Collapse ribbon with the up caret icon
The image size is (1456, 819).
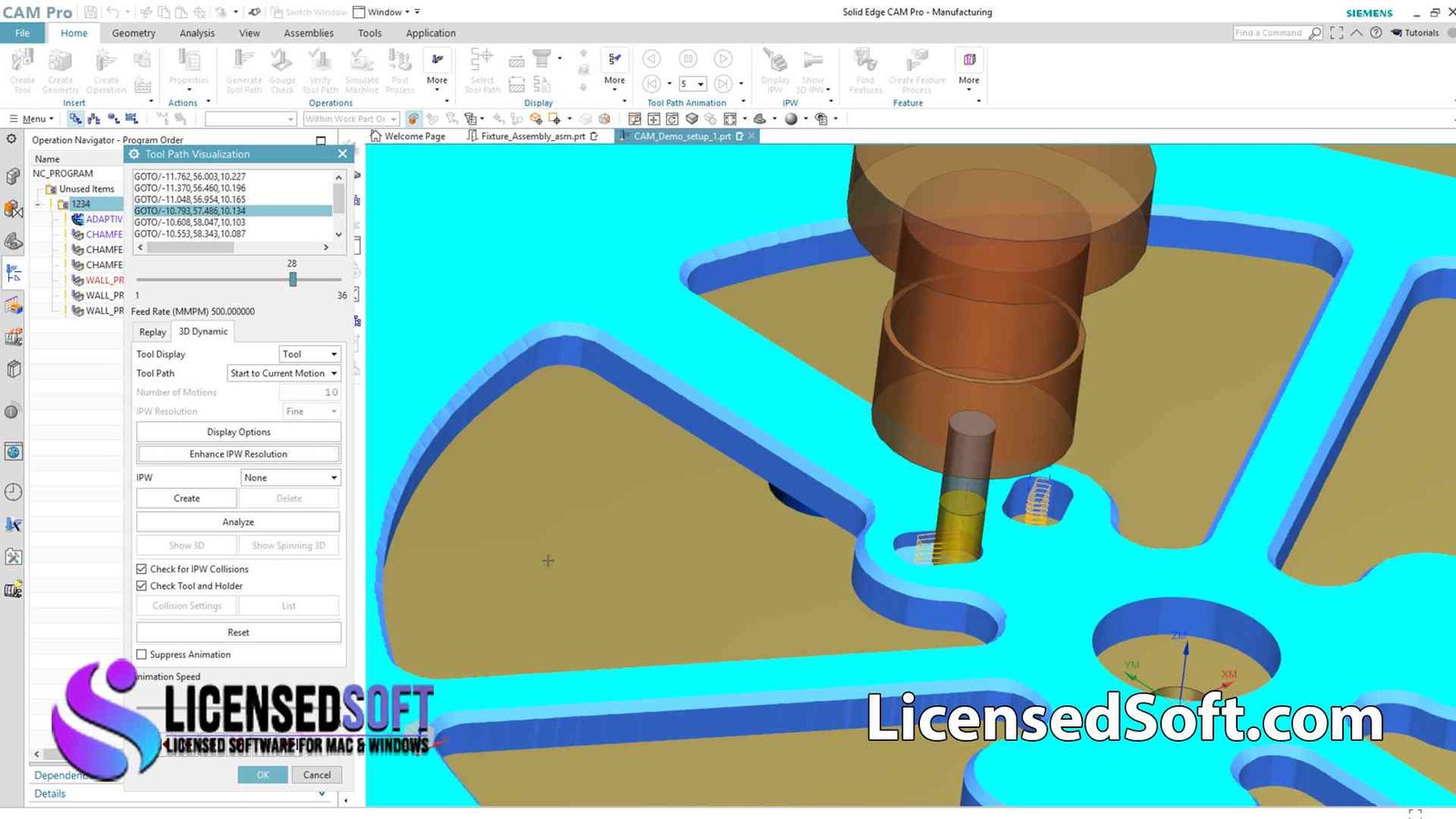click(1356, 33)
